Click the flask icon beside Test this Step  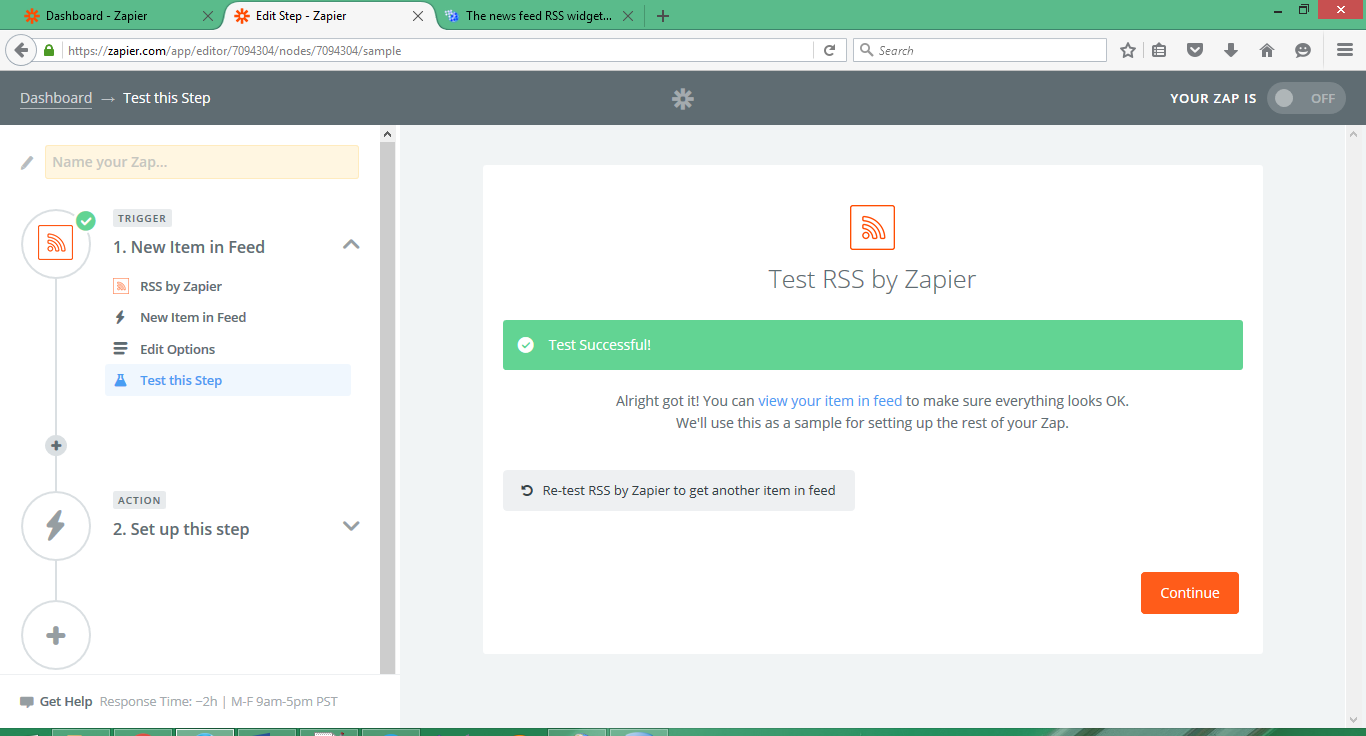click(x=120, y=380)
